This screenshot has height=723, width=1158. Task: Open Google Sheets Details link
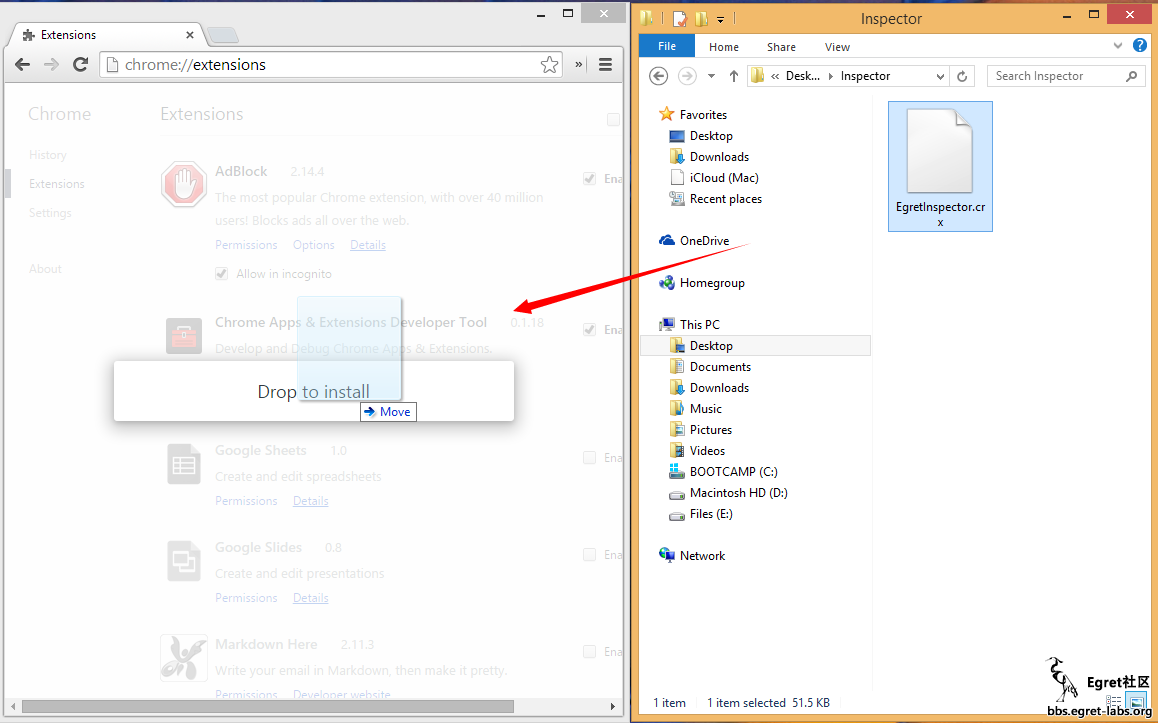pos(310,501)
